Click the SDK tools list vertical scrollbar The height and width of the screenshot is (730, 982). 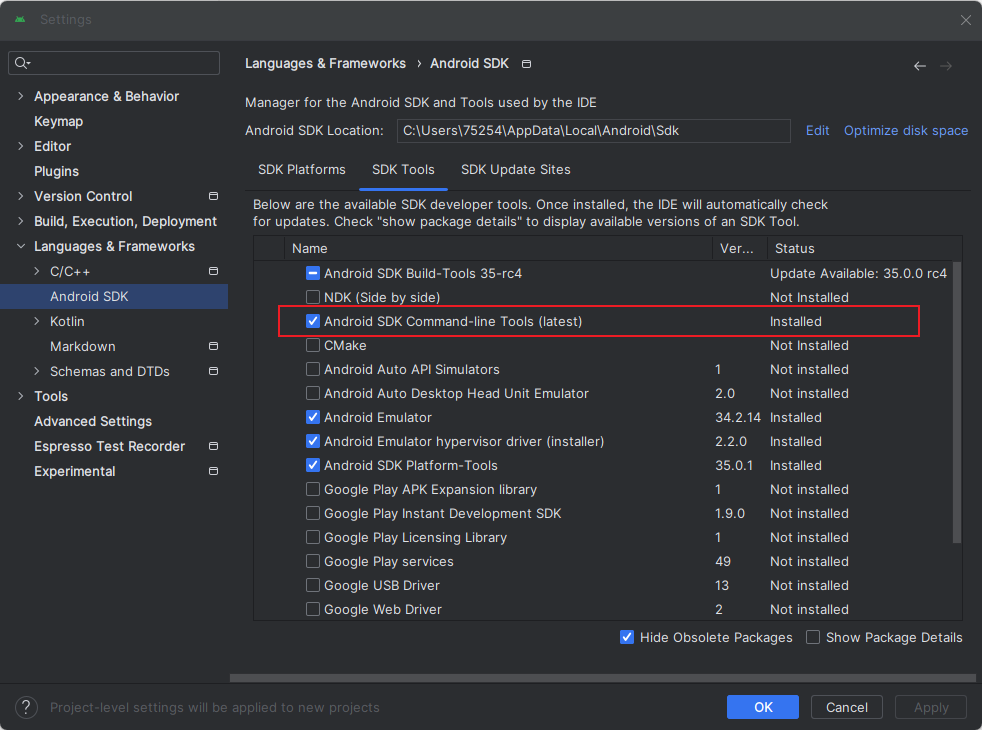957,400
